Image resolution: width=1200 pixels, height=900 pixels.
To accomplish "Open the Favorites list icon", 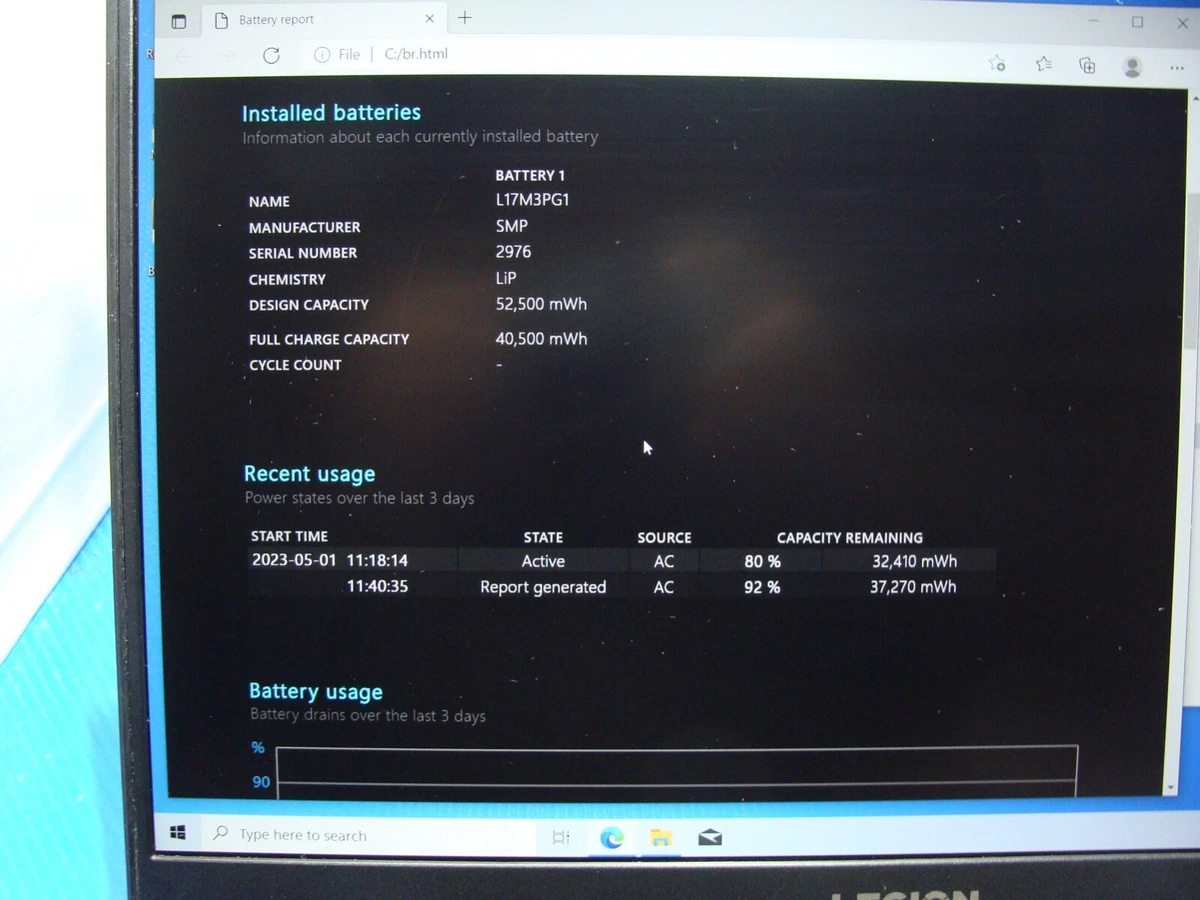I will click(1043, 64).
